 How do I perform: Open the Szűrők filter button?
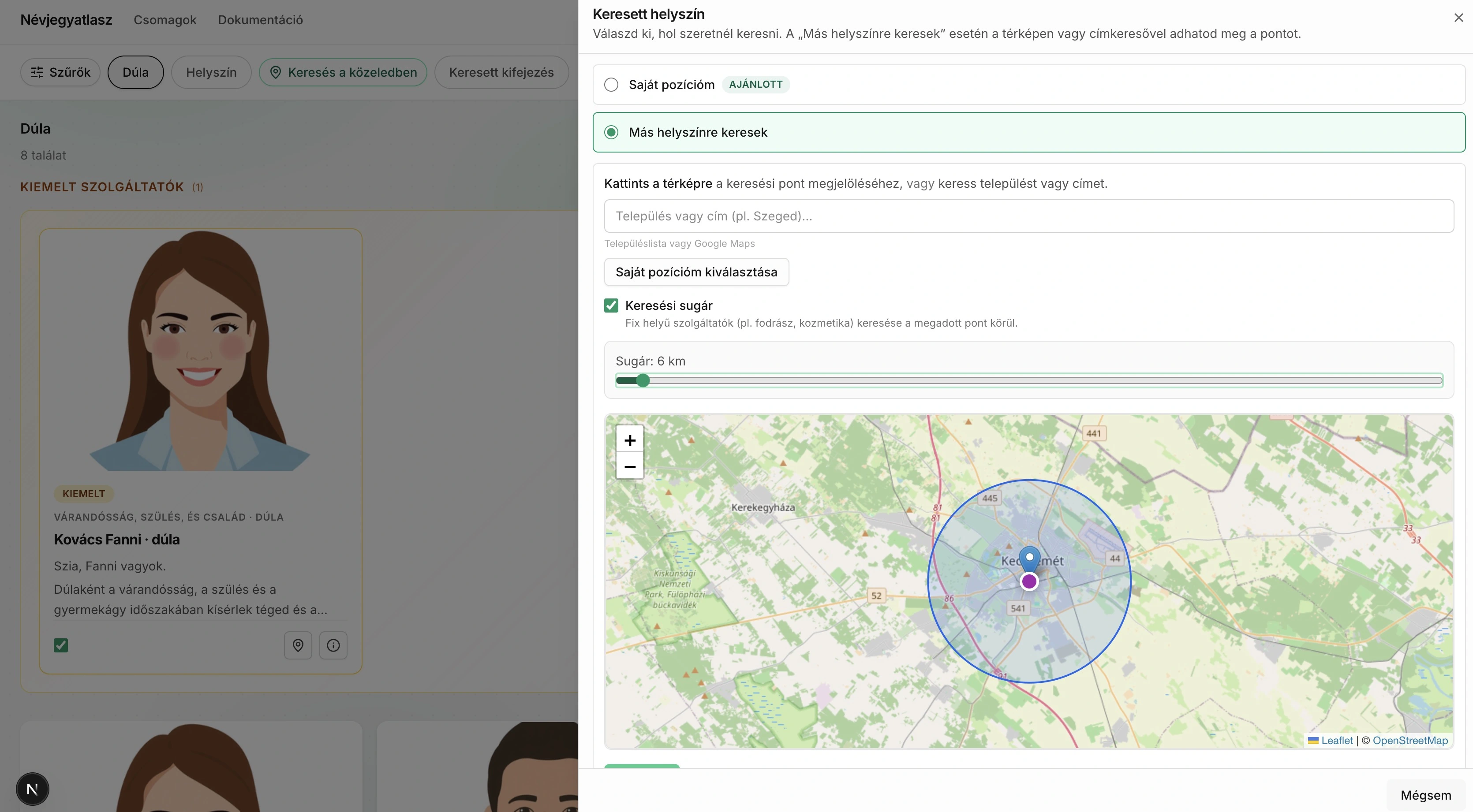coord(60,73)
